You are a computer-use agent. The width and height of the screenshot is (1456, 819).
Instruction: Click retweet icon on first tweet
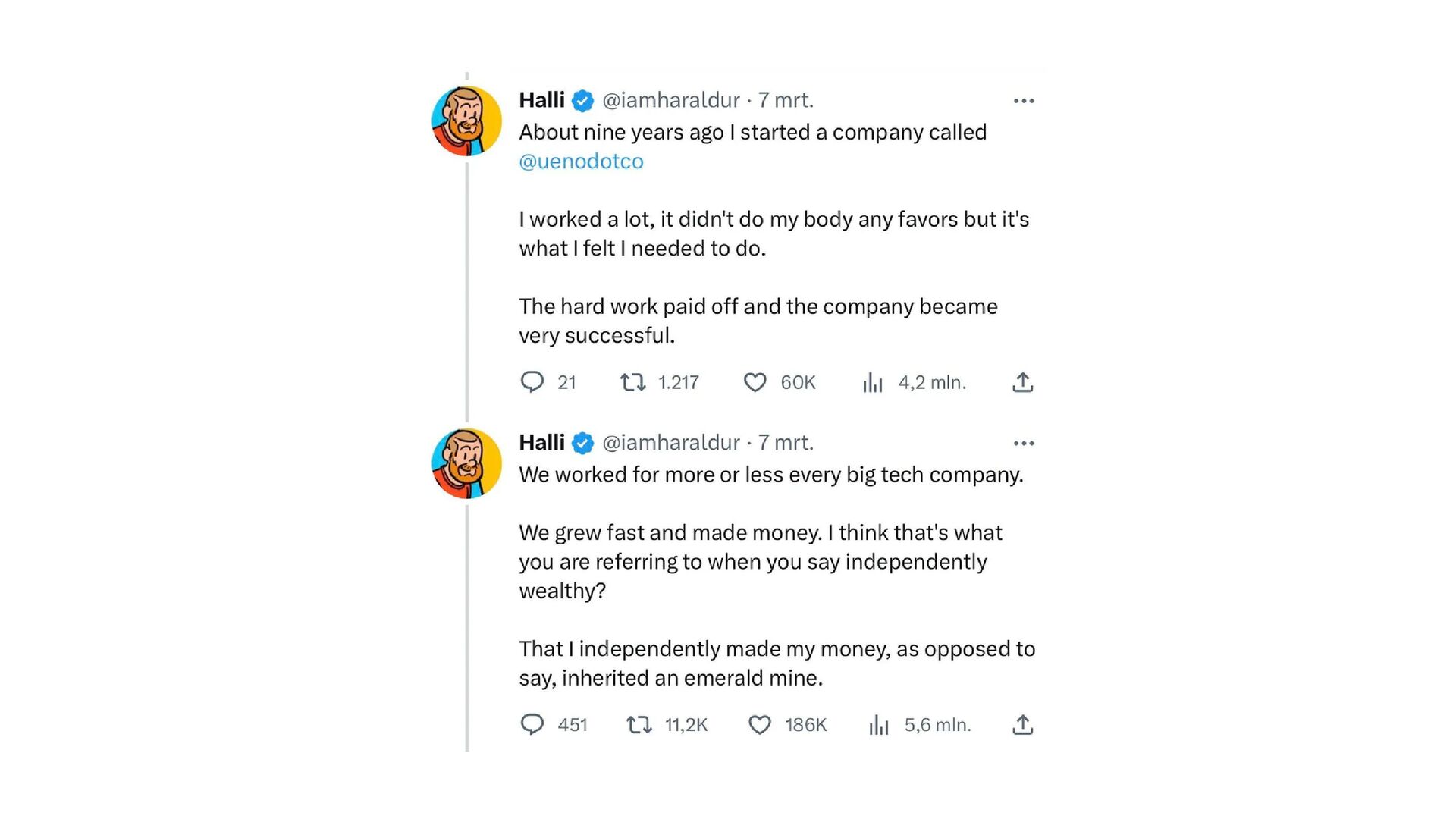coord(632,381)
